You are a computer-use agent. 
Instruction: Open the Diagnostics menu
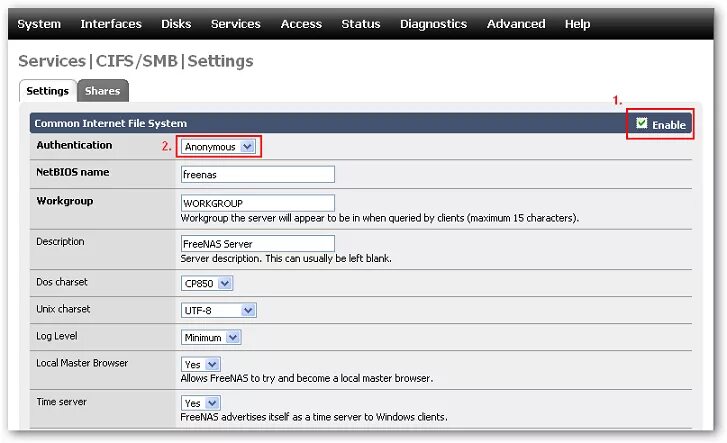[x=434, y=24]
